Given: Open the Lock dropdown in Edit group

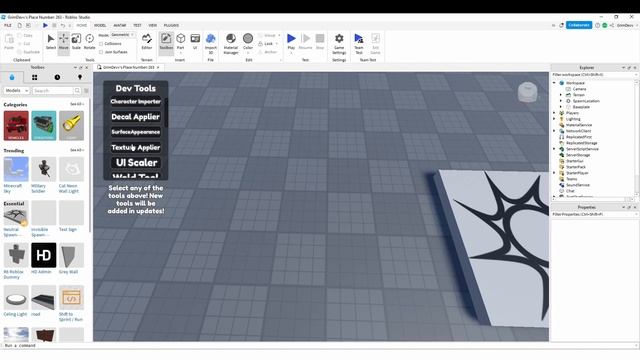Looking at the screenshot, I should tap(276, 44).
